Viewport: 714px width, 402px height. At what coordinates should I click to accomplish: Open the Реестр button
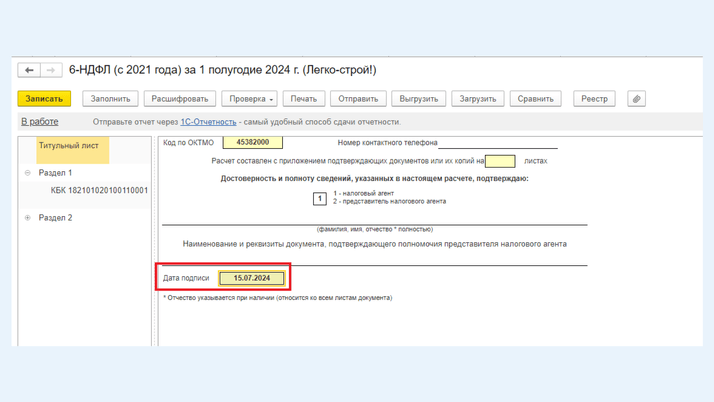click(x=594, y=99)
